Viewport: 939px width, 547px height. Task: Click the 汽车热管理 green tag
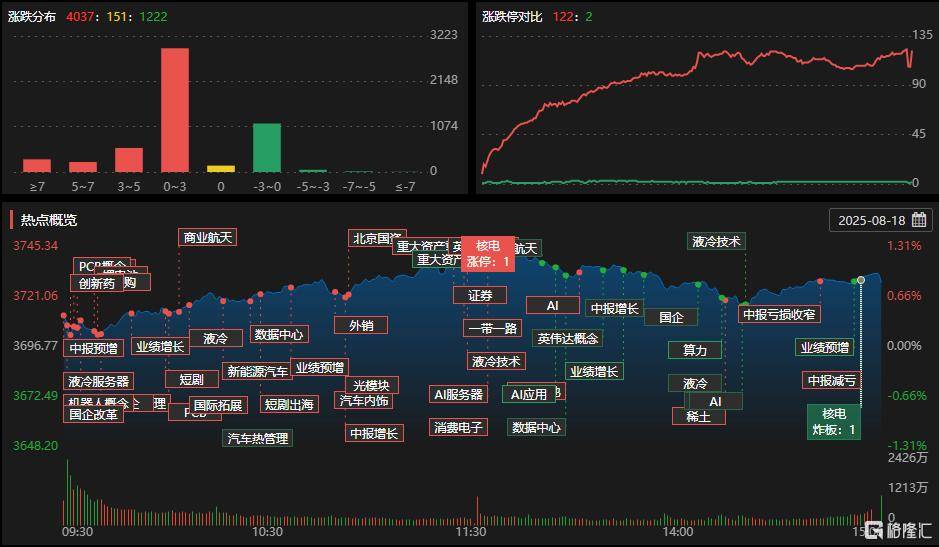[x=258, y=438]
